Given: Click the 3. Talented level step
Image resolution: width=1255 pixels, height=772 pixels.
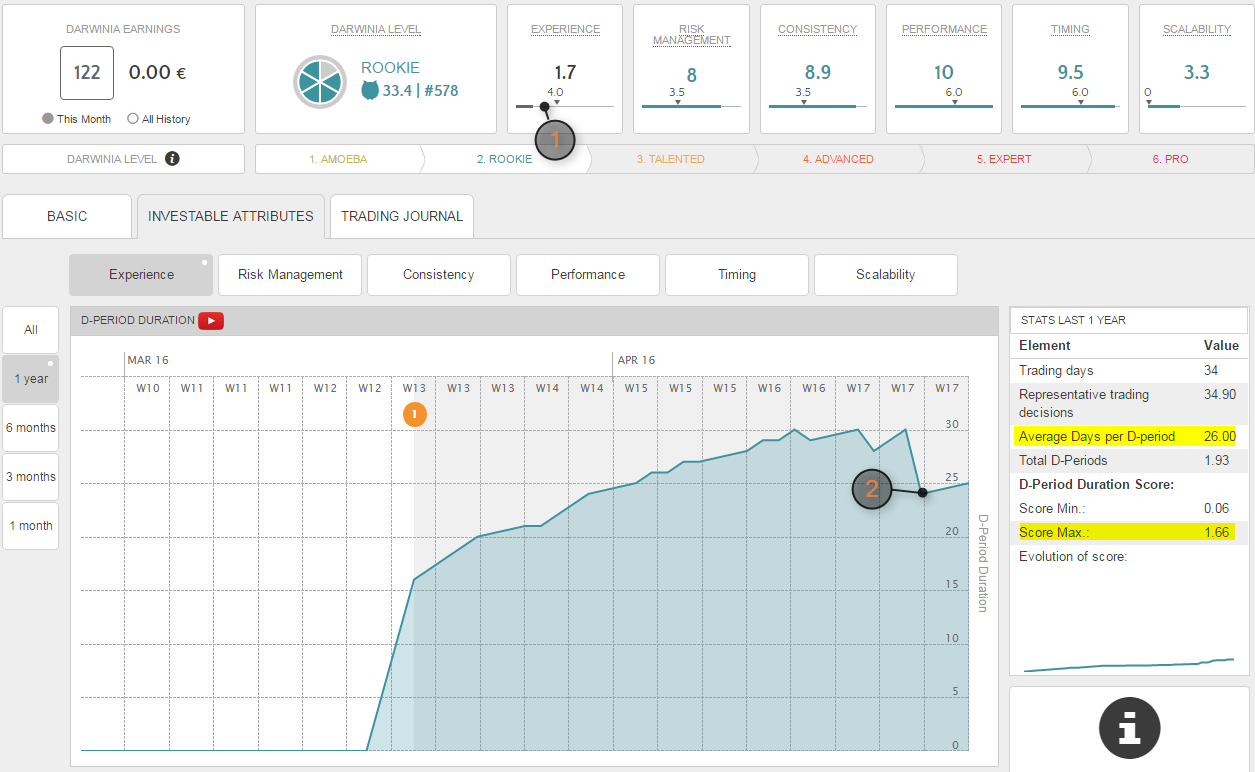Looking at the screenshot, I should coord(670,159).
